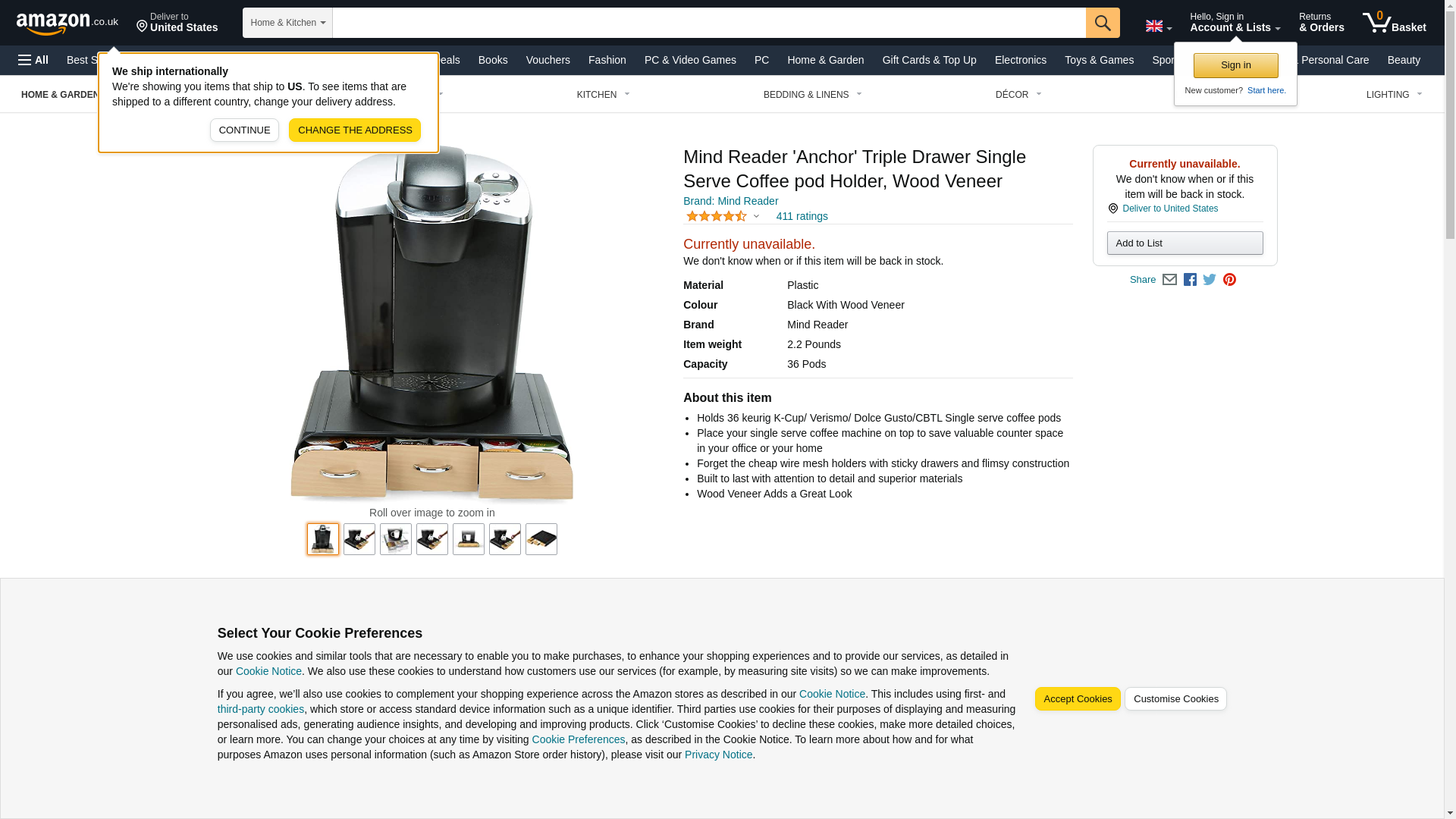Click the search magnifier button

coord(1103,23)
